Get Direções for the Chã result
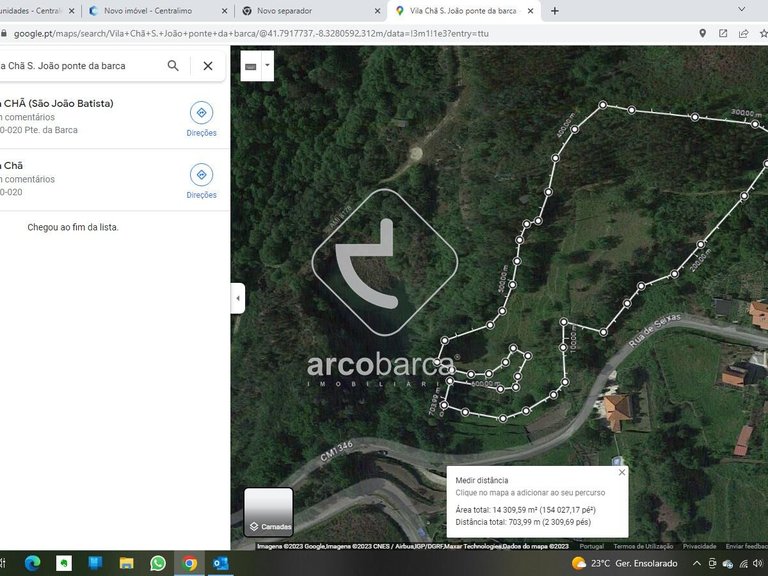This screenshot has width=768, height=576. (x=201, y=181)
